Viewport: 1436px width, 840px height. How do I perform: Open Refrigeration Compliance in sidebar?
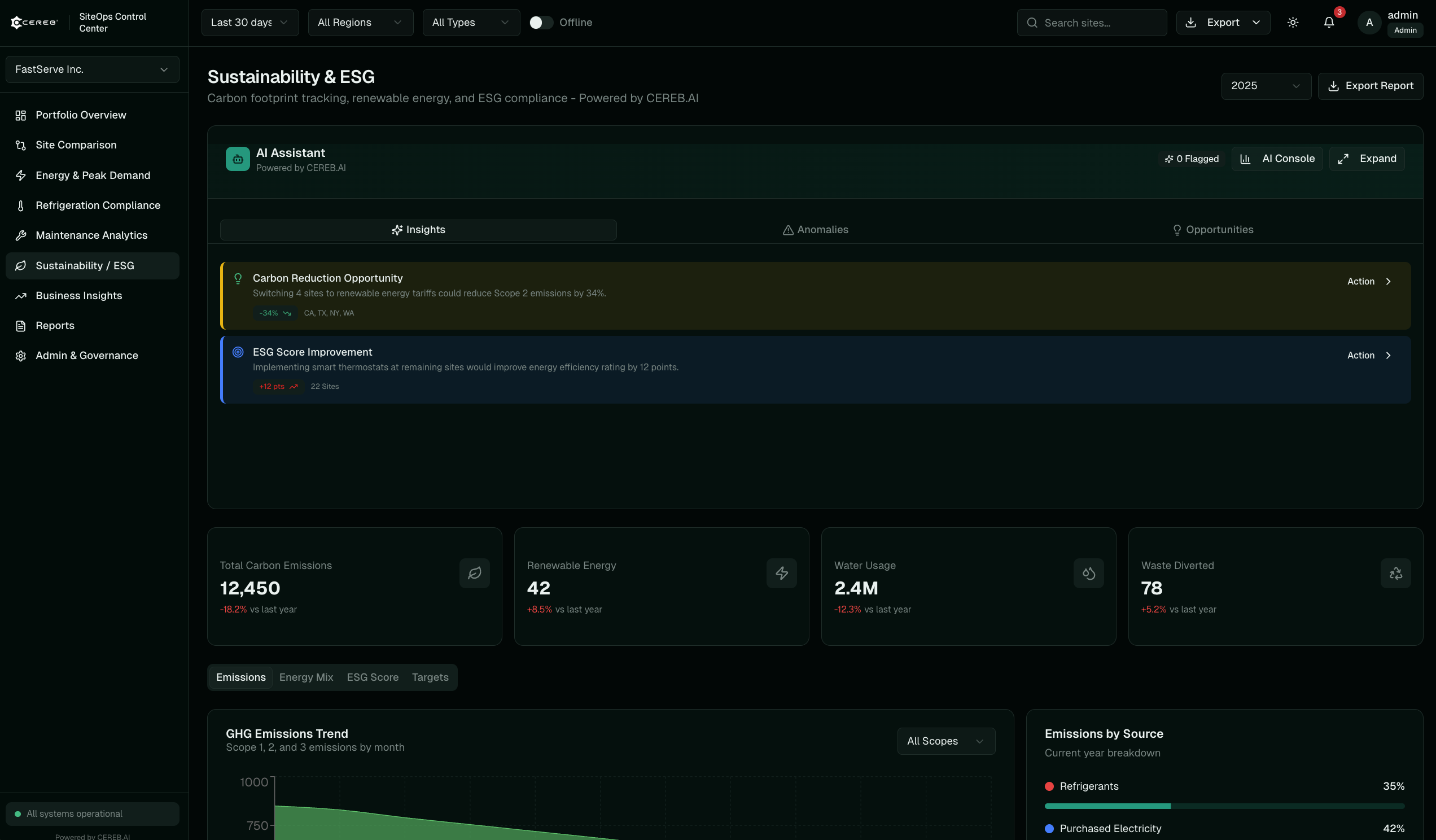pyautogui.click(x=98, y=205)
